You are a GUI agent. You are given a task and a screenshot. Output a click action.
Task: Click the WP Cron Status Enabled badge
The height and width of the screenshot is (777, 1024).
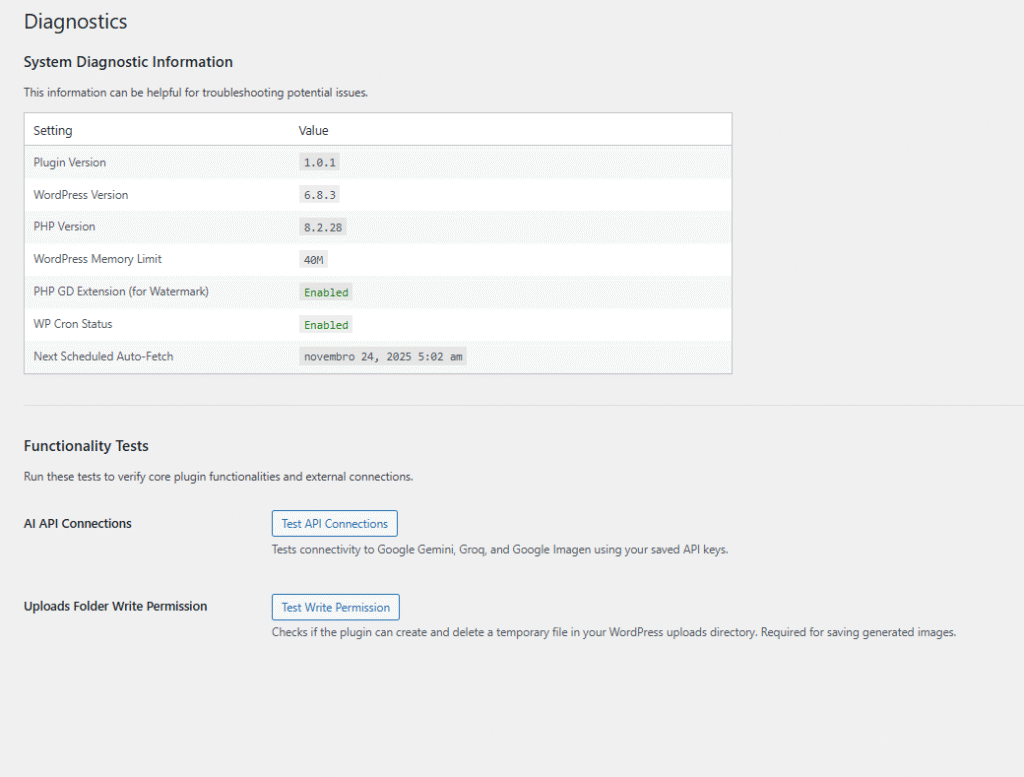[325, 324]
